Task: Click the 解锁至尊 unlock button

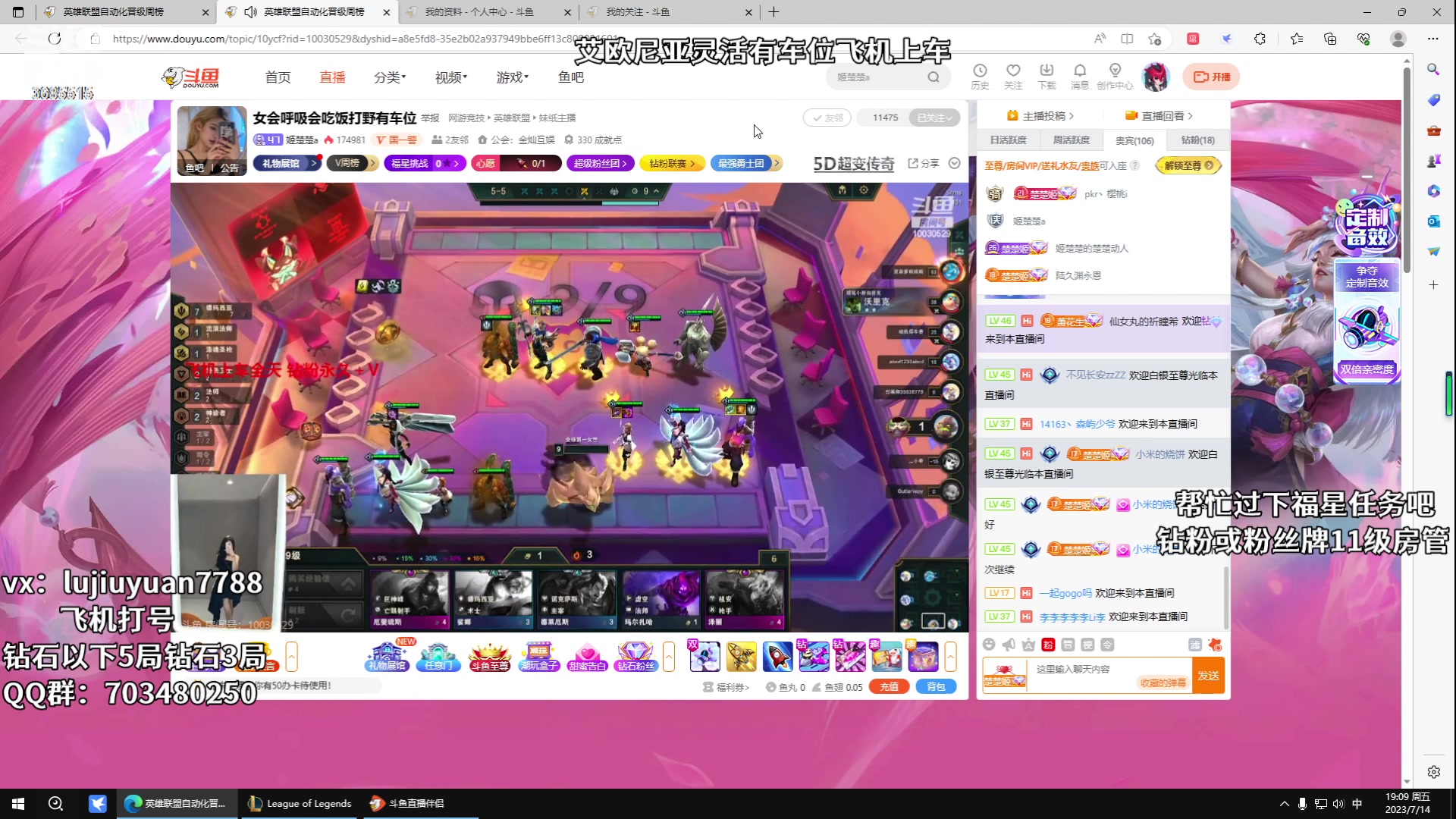Action: (1188, 165)
